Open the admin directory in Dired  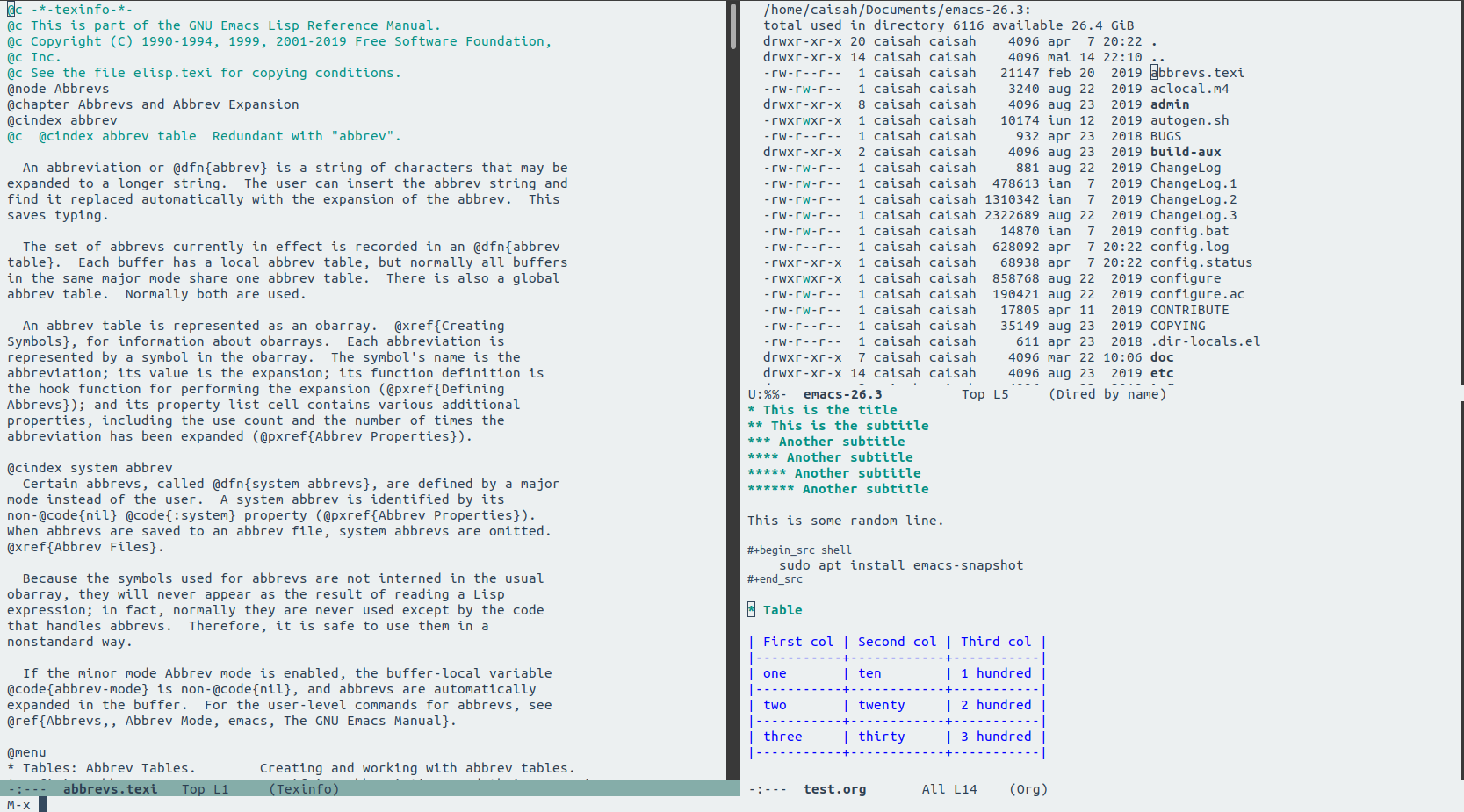pos(1170,104)
